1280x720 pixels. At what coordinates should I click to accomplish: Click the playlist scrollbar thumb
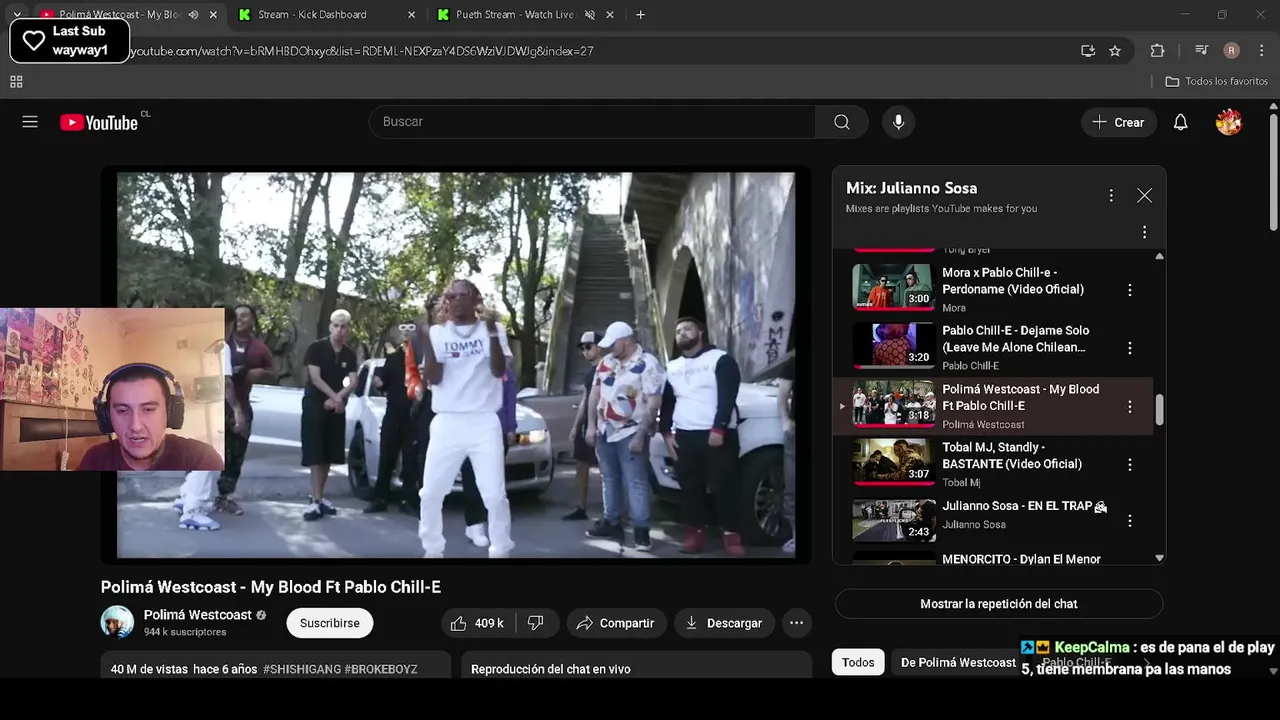tap(1159, 409)
